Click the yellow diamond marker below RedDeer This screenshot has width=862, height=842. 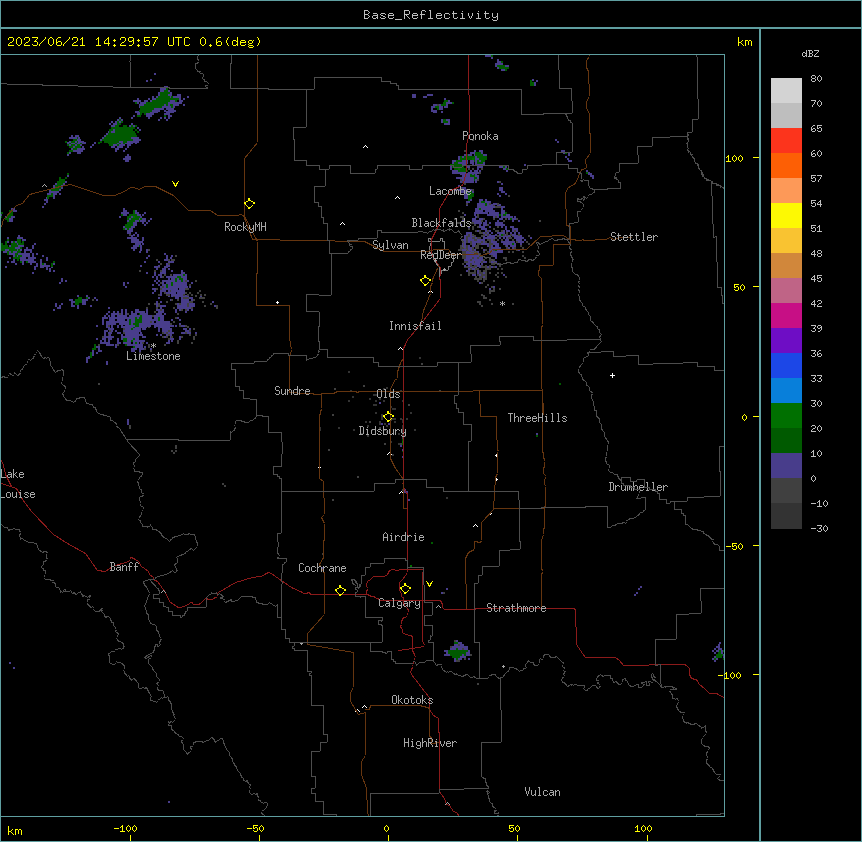point(425,281)
